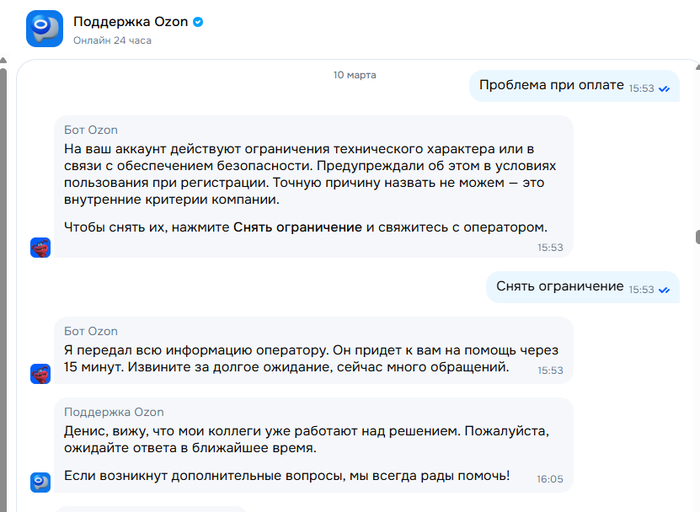Select the sent "Снять ограничение" message bubble

tap(559, 286)
